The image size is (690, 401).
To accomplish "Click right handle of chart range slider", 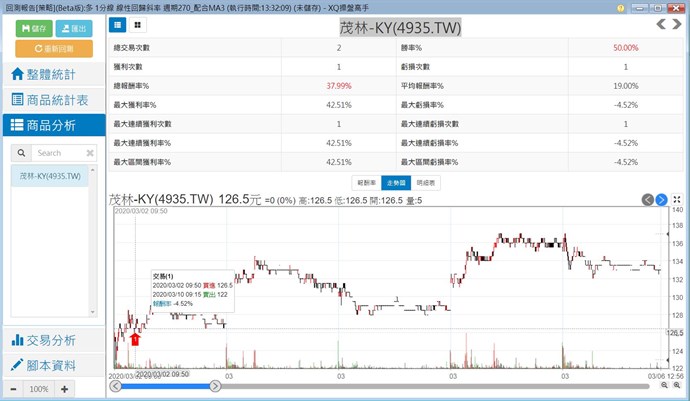I will (215, 386).
